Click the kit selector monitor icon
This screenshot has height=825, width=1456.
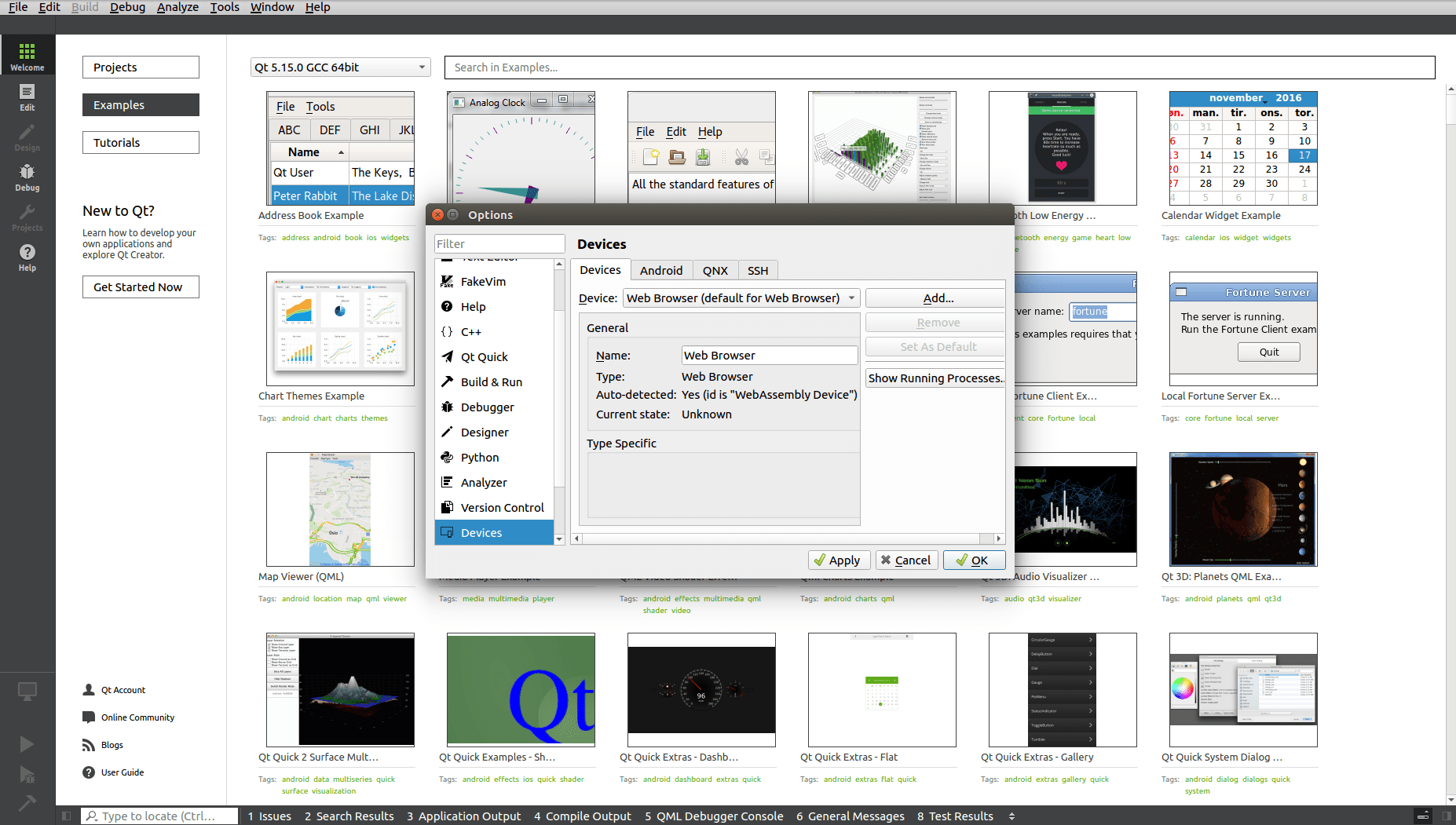coord(27,692)
